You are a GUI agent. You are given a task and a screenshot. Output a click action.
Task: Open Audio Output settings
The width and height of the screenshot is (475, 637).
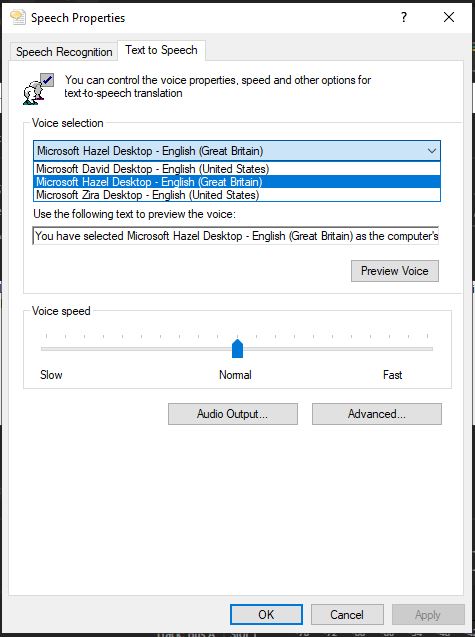(x=233, y=414)
